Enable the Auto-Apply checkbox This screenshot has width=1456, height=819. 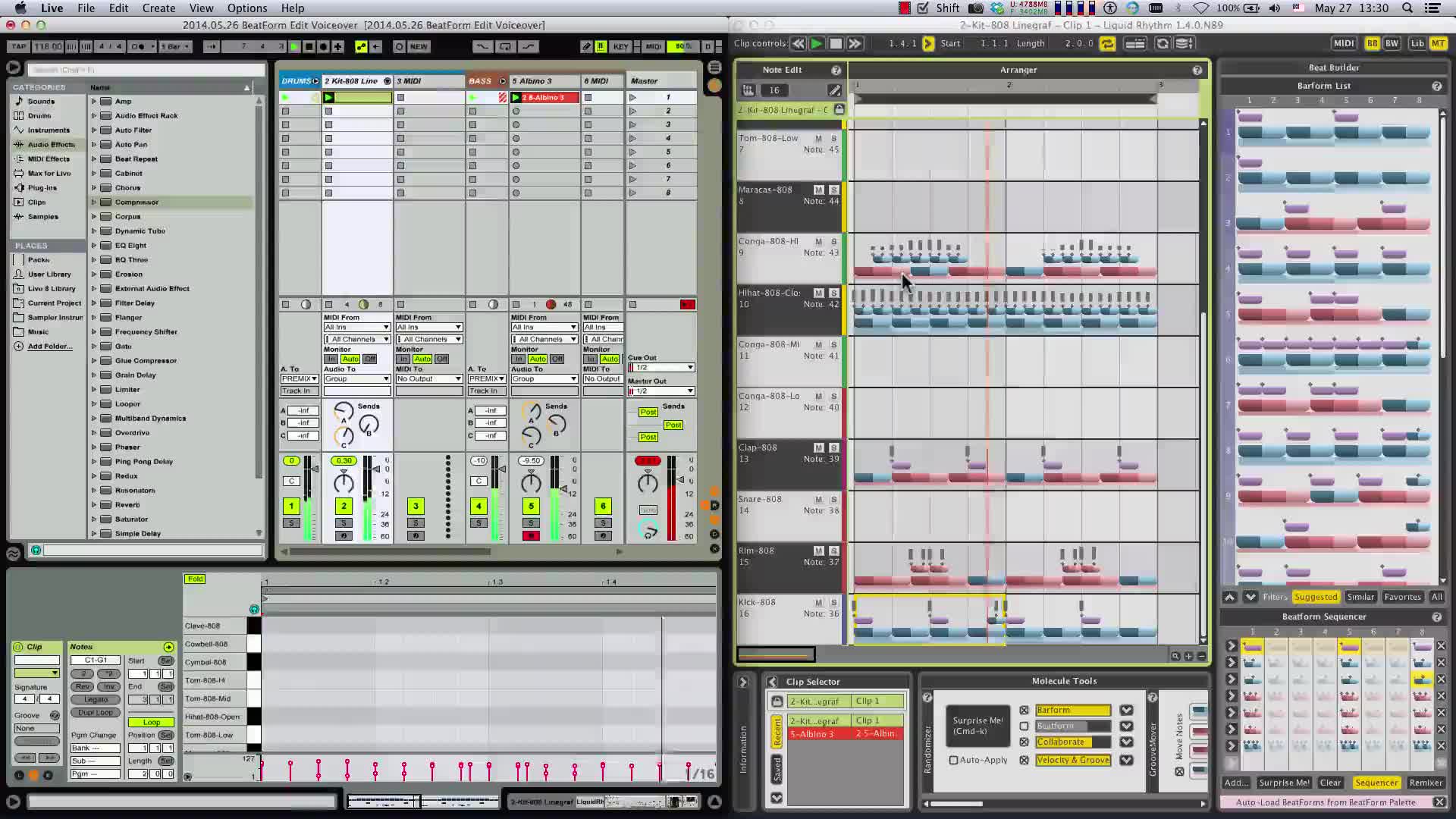[x=953, y=760]
